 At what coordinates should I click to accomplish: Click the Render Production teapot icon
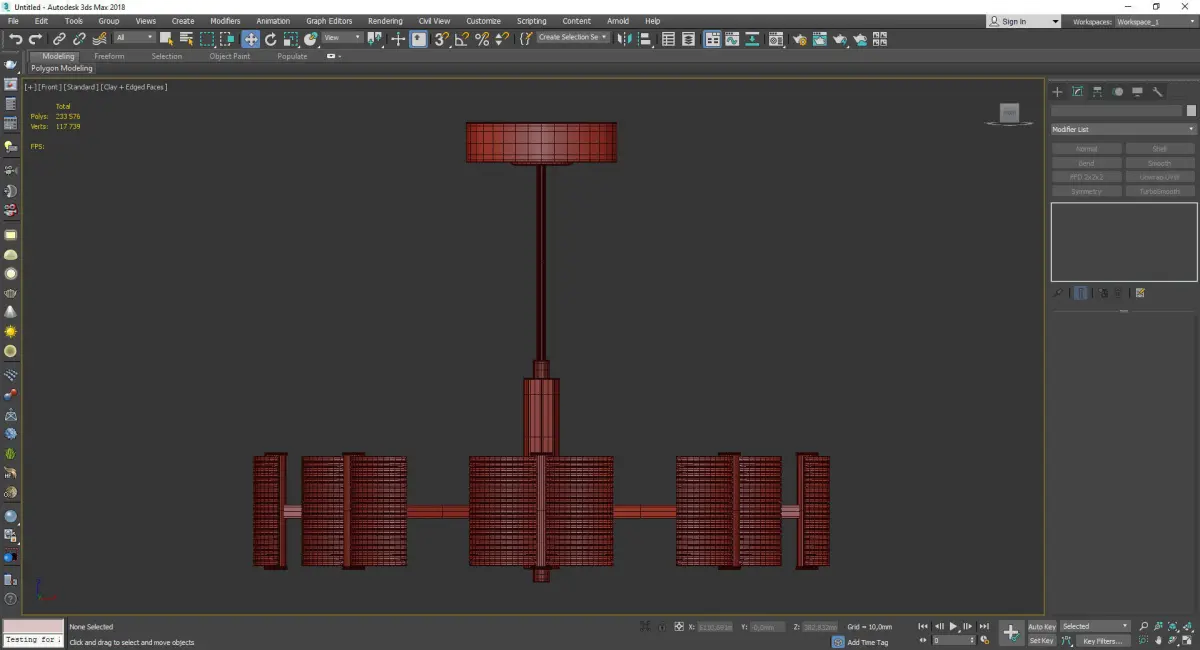point(840,39)
